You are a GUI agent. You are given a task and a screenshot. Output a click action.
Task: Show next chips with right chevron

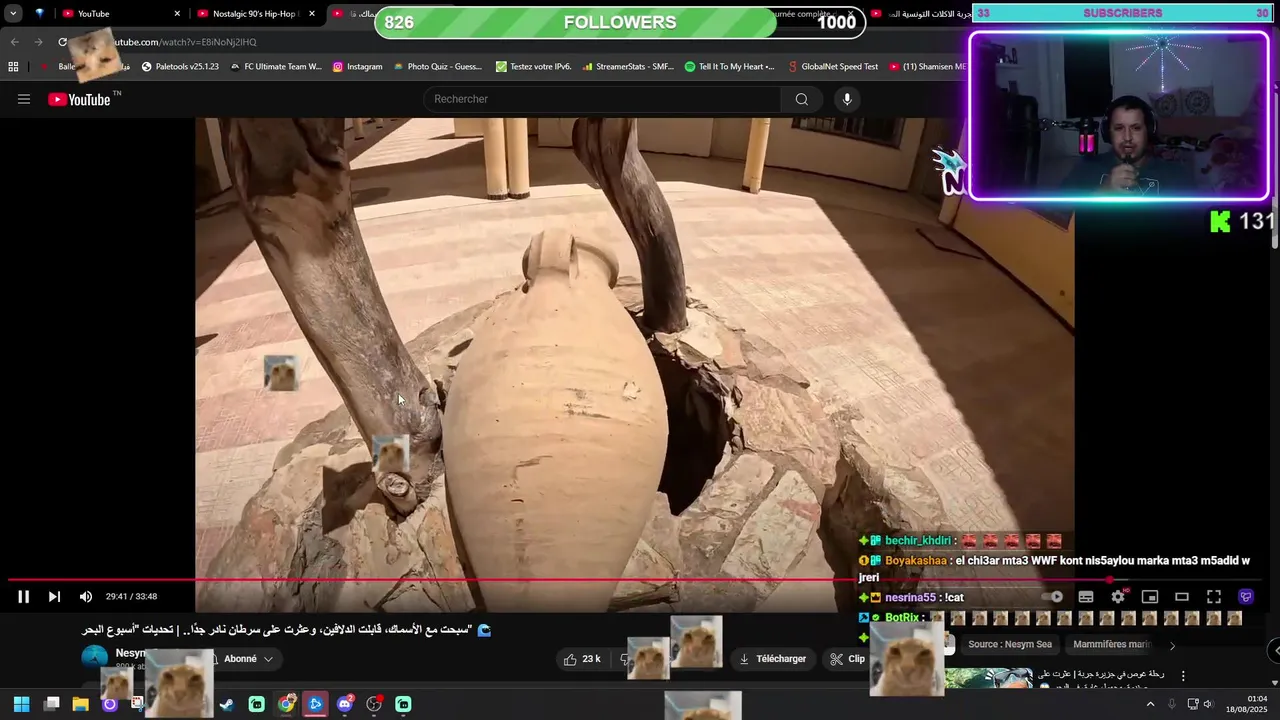coord(1172,645)
